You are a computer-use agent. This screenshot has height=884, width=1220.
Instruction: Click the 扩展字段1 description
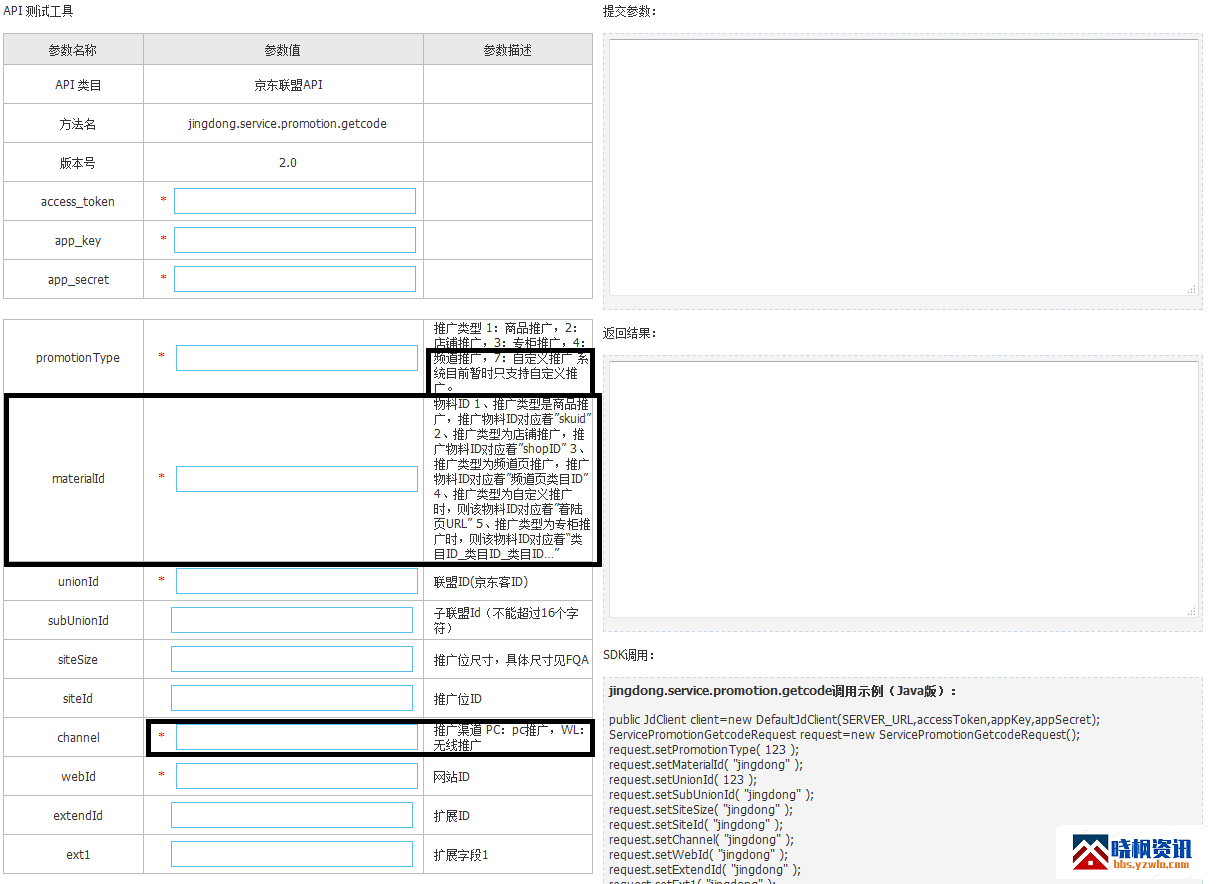click(x=461, y=855)
